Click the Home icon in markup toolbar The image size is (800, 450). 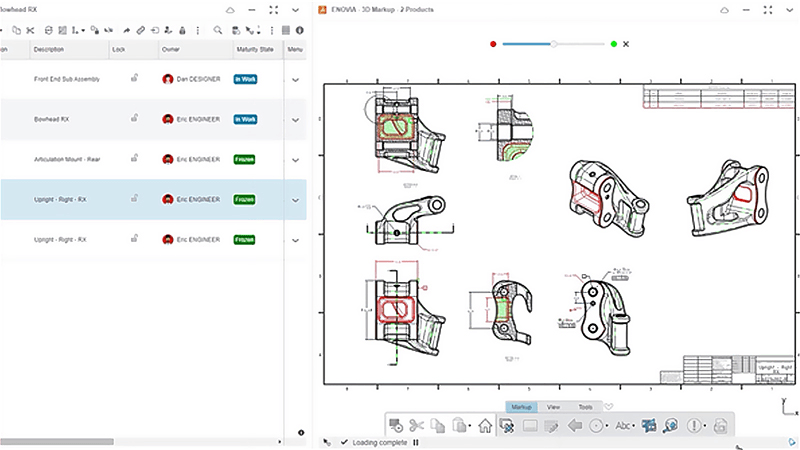[x=485, y=425]
